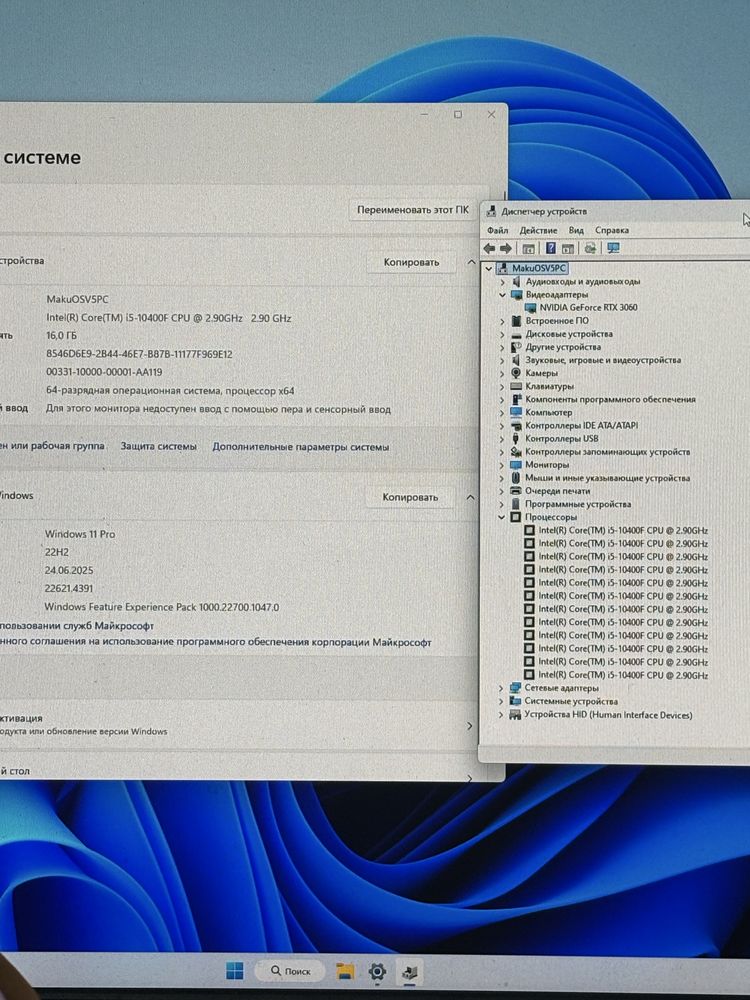
Task: Click the keyboard icon beside Клавиатуры
Action: 516,386
